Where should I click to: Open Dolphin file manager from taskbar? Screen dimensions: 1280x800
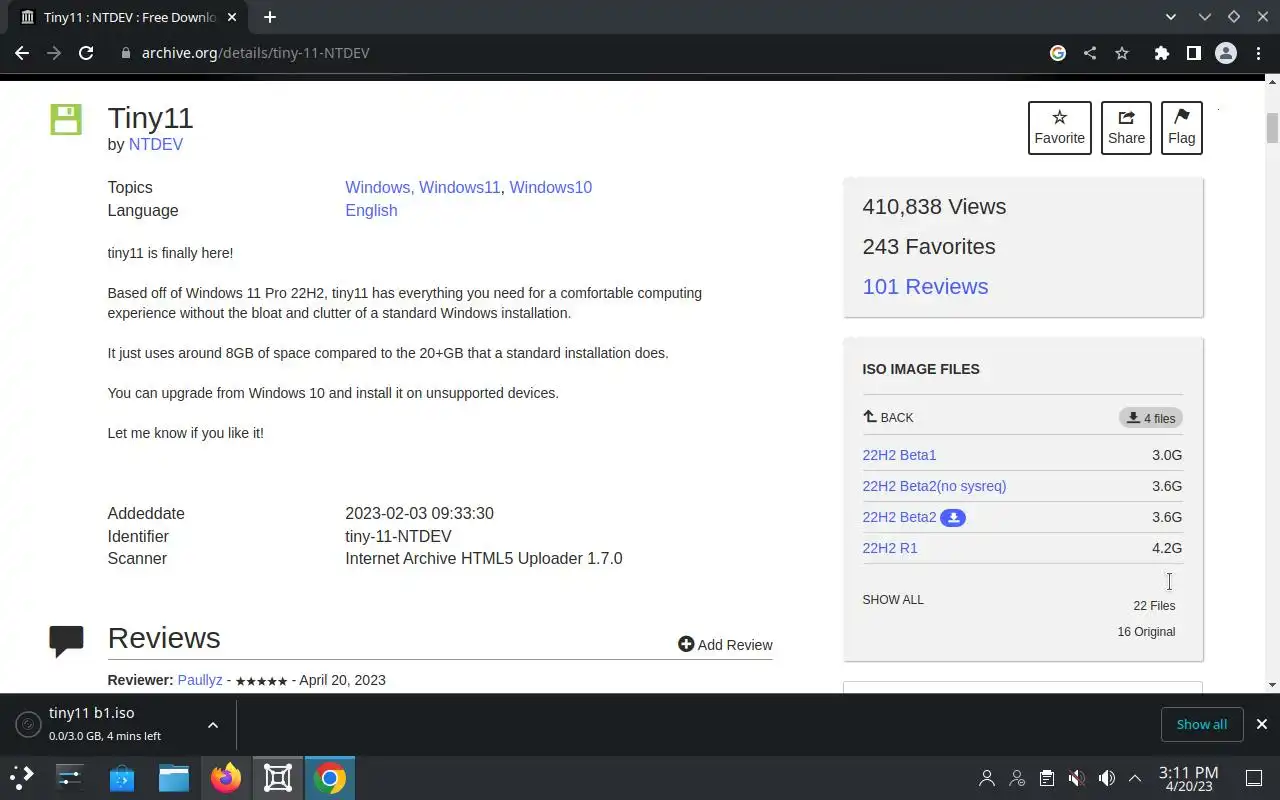pos(174,777)
